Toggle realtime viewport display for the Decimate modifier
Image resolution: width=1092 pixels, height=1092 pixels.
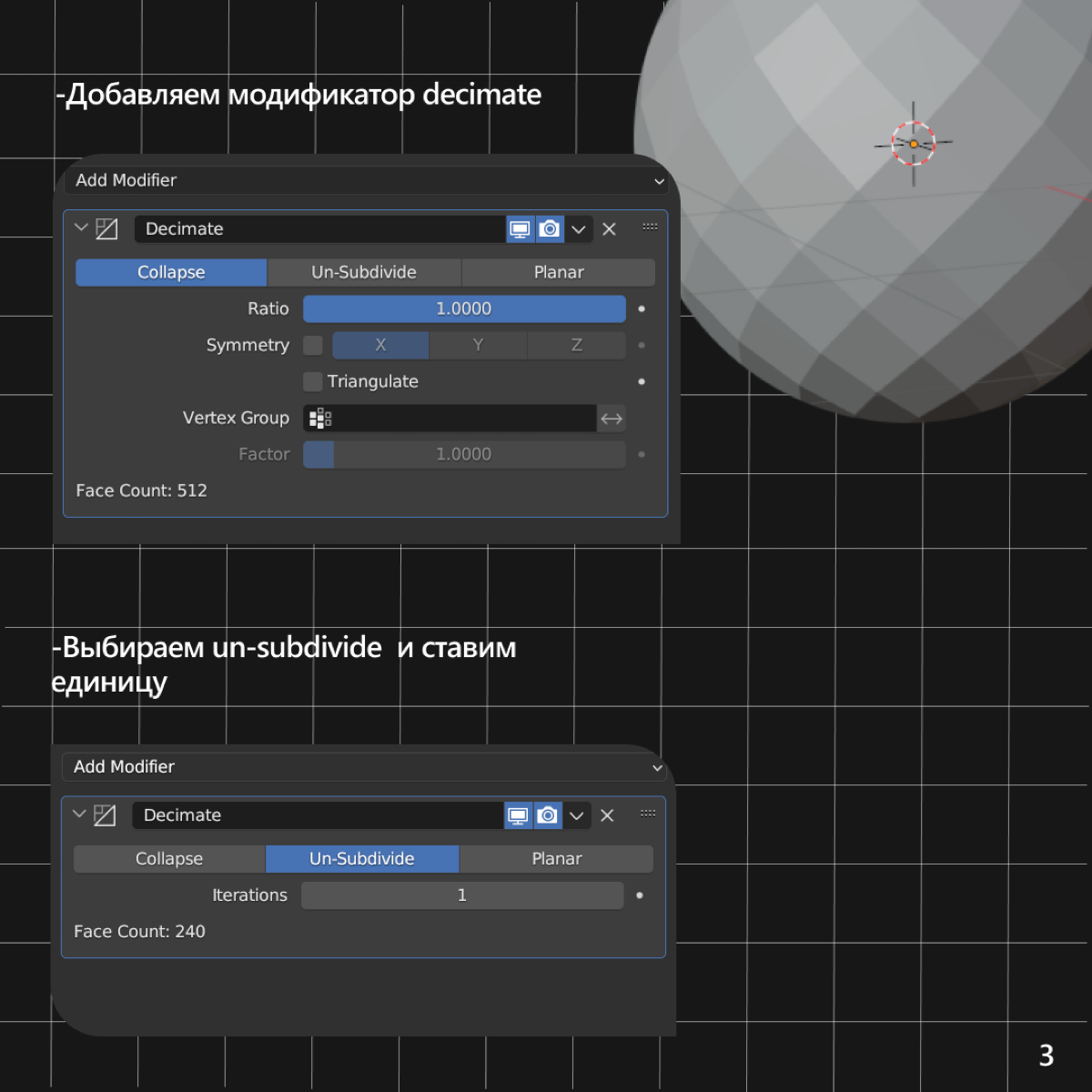click(x=520, y=229)
